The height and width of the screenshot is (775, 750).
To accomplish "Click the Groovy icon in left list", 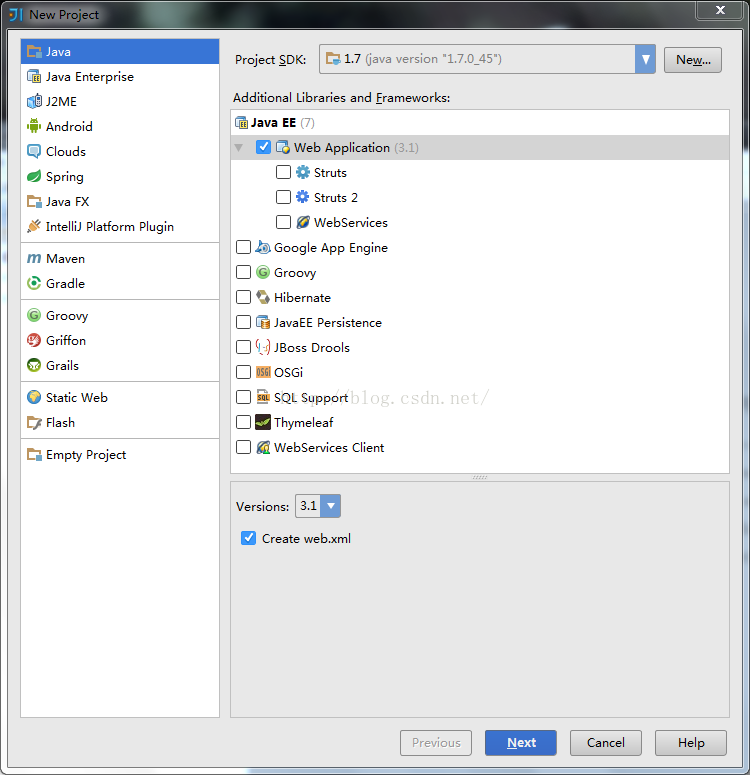I will click(x=34, y=315).
